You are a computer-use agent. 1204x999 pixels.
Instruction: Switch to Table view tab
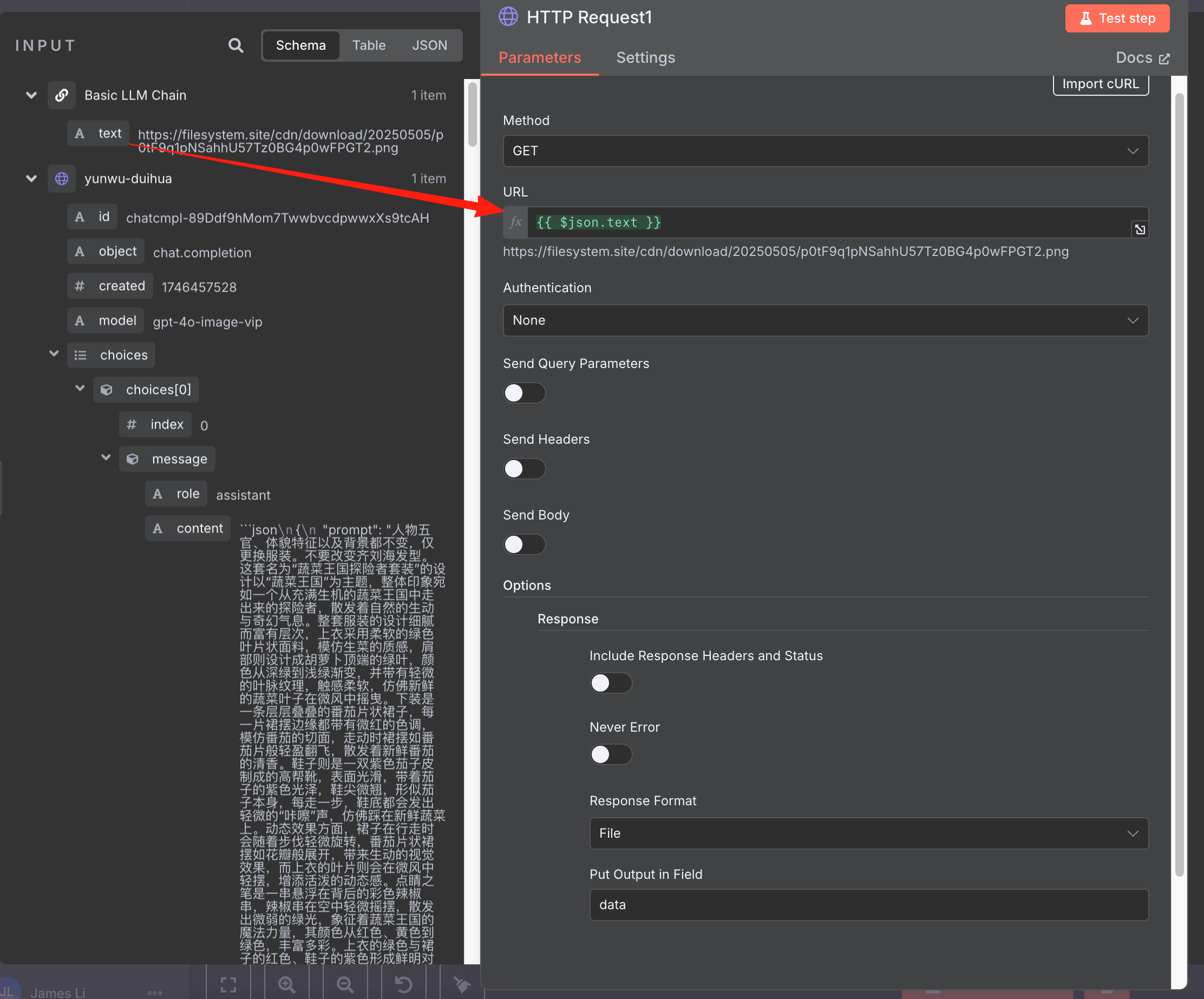369,45
